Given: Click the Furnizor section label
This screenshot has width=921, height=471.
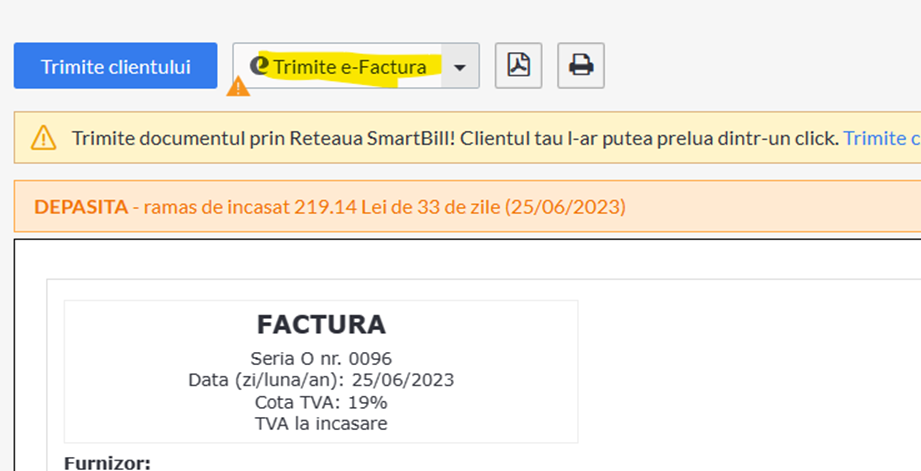Looking at the screenshot, I should (x=107, y=463).
